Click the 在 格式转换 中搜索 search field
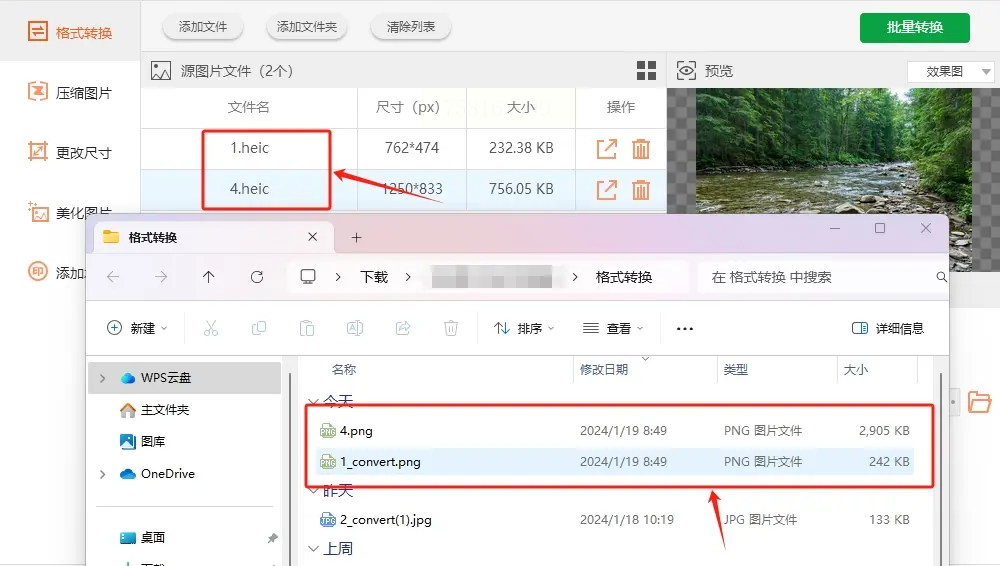Screen dimensions: 1000x566 (x=821, y=277)
